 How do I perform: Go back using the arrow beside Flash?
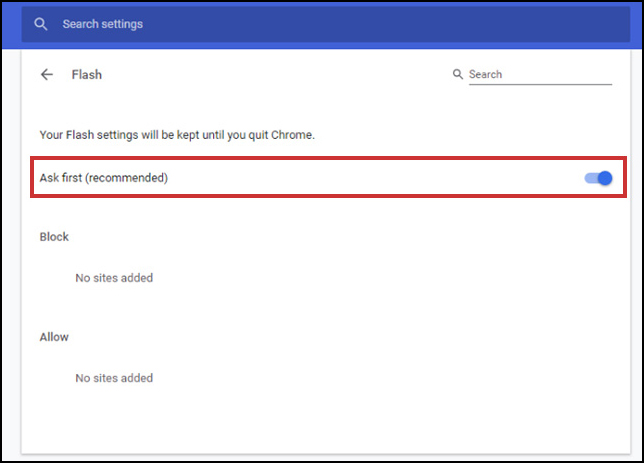pos(47,74)
